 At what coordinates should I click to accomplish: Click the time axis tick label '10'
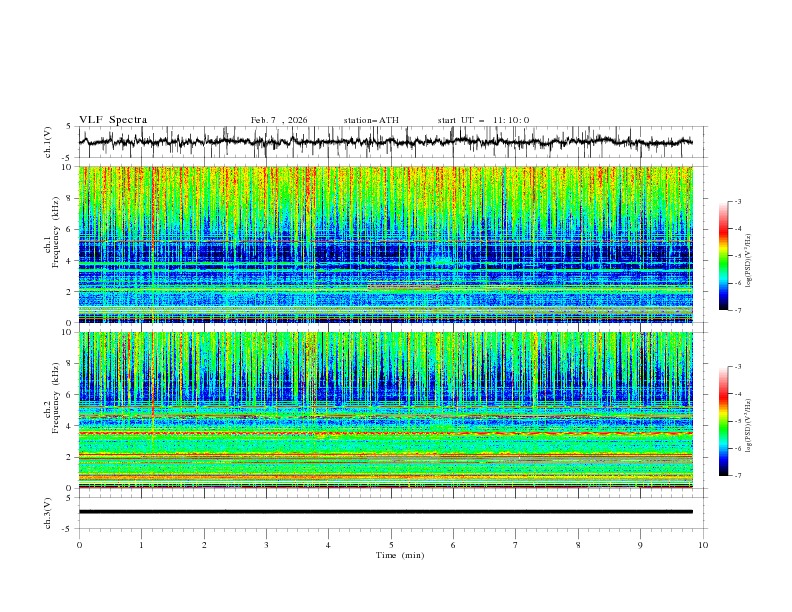[703, 545]
